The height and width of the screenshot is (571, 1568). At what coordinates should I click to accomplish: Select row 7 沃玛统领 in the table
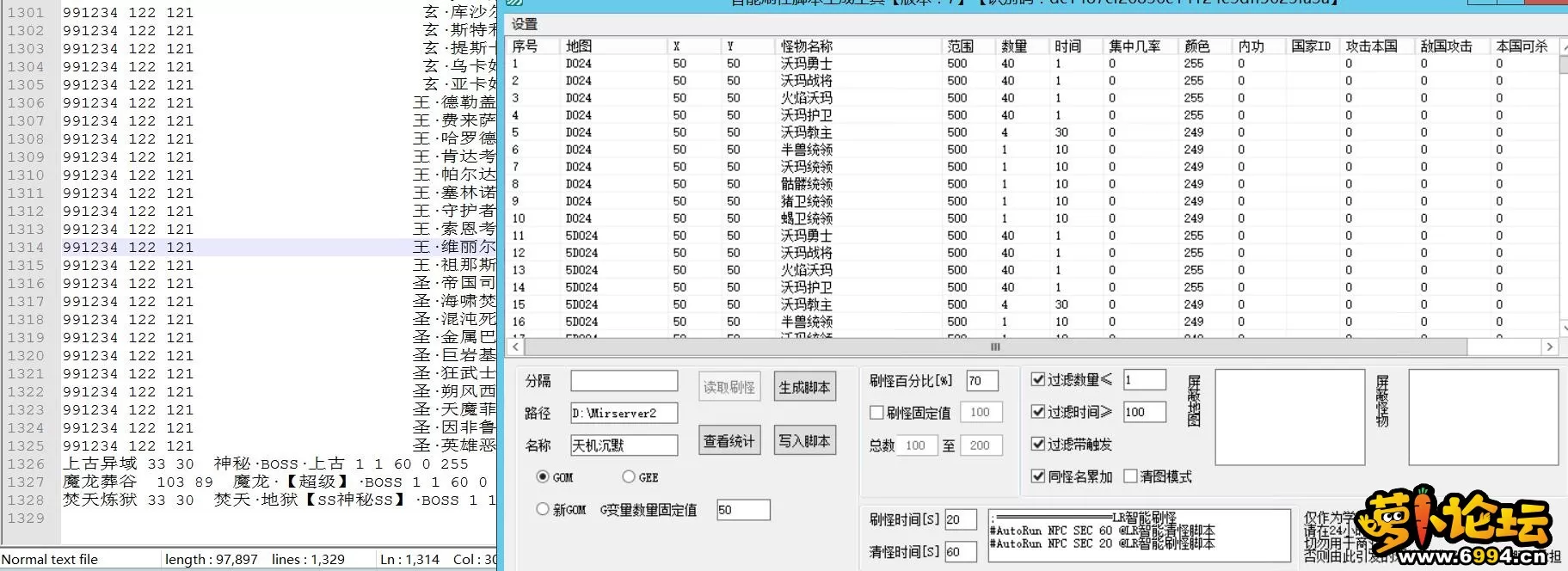click(1032, 167)
